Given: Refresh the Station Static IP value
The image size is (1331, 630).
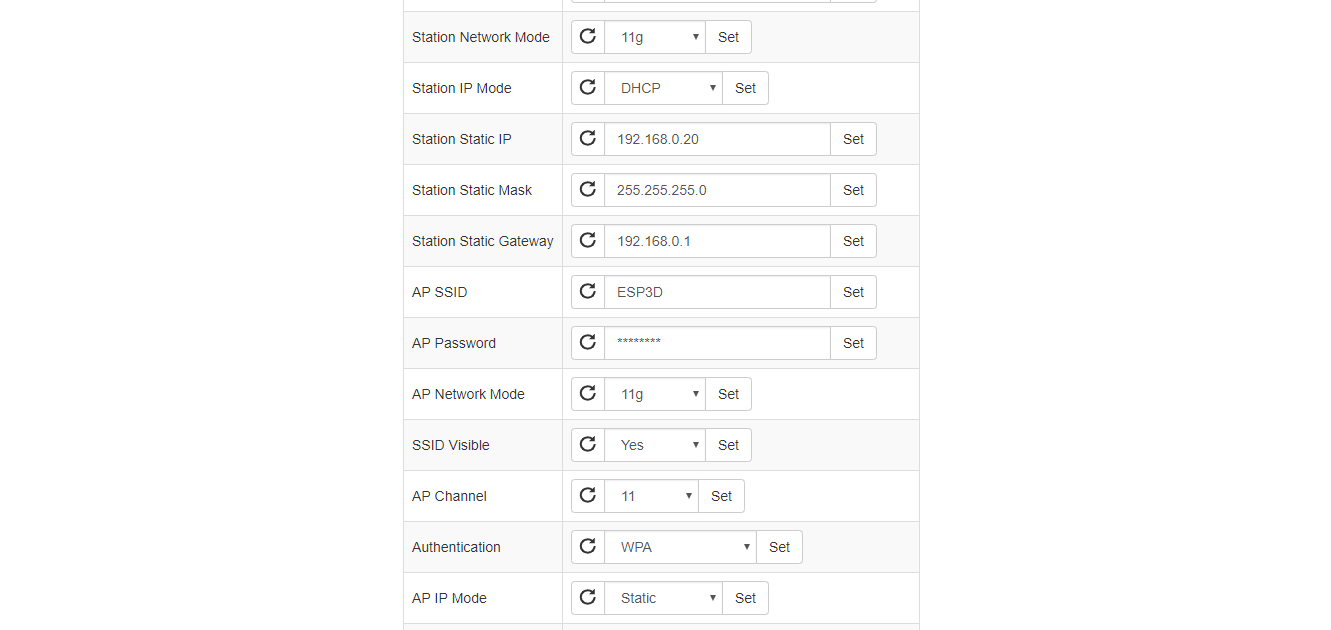Looking at the screenshot, I should pyautogui.click(x=588, y=139).
